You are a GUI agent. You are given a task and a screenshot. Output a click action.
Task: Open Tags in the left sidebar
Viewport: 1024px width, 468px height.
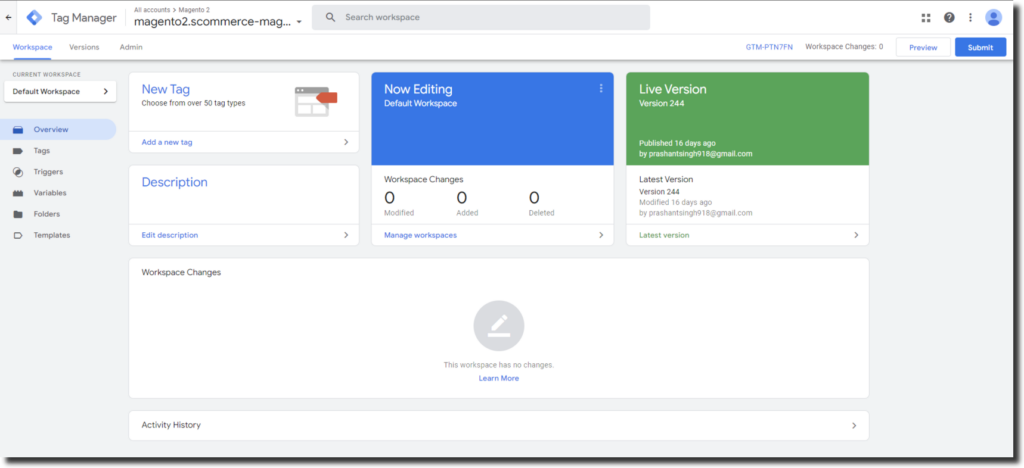(x=42, y=150)
